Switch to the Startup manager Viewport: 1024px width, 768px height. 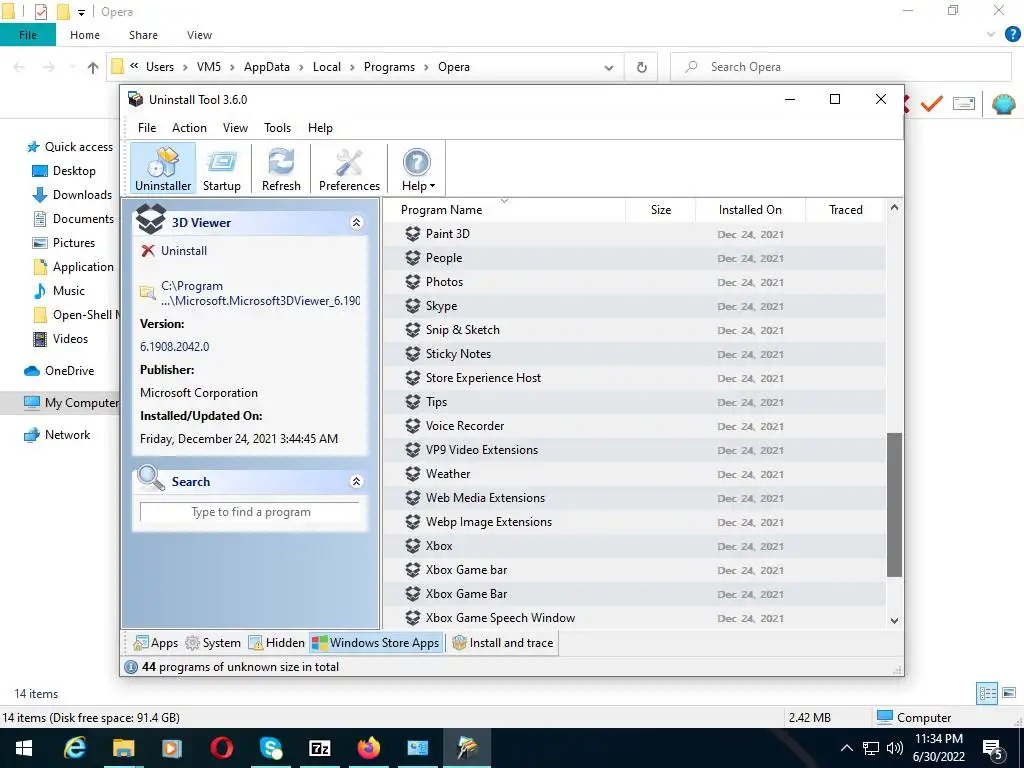(221, 168)
